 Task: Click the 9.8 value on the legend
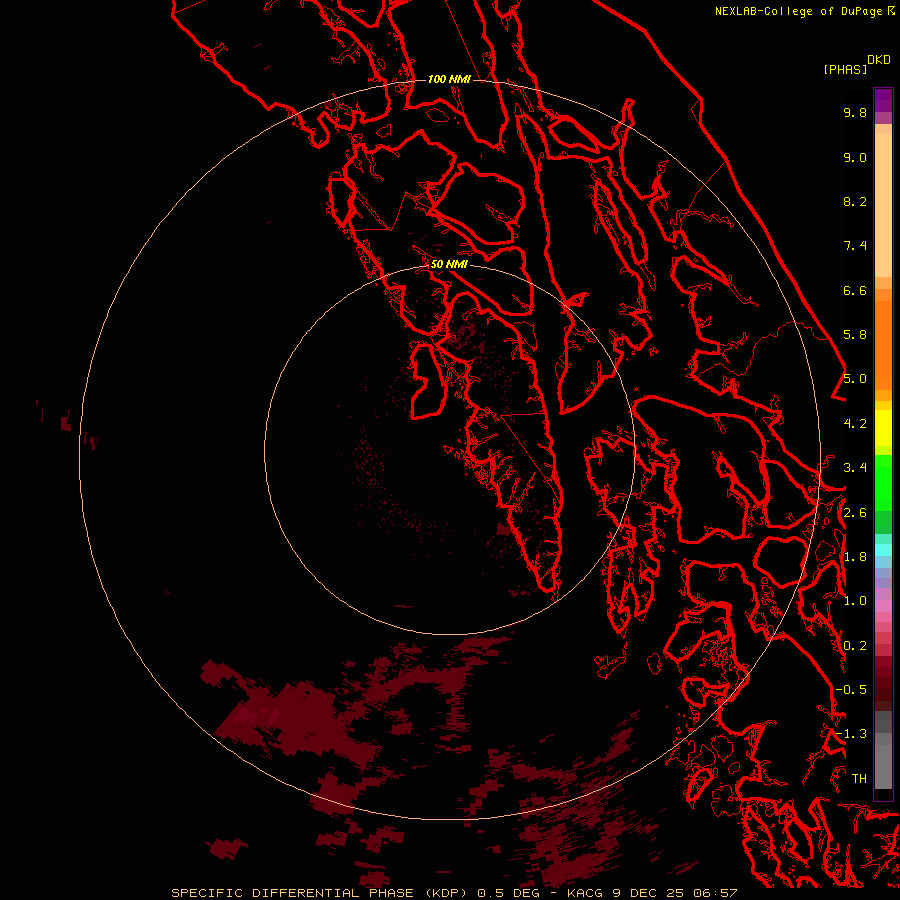(855, 112)
